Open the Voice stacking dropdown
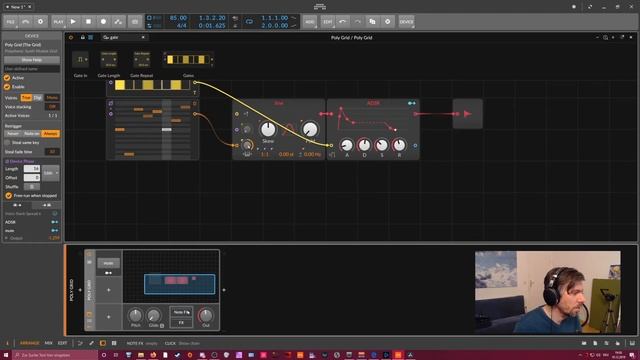Image resolution: width=640 pixels, height=360 pixels. point(52,107)
